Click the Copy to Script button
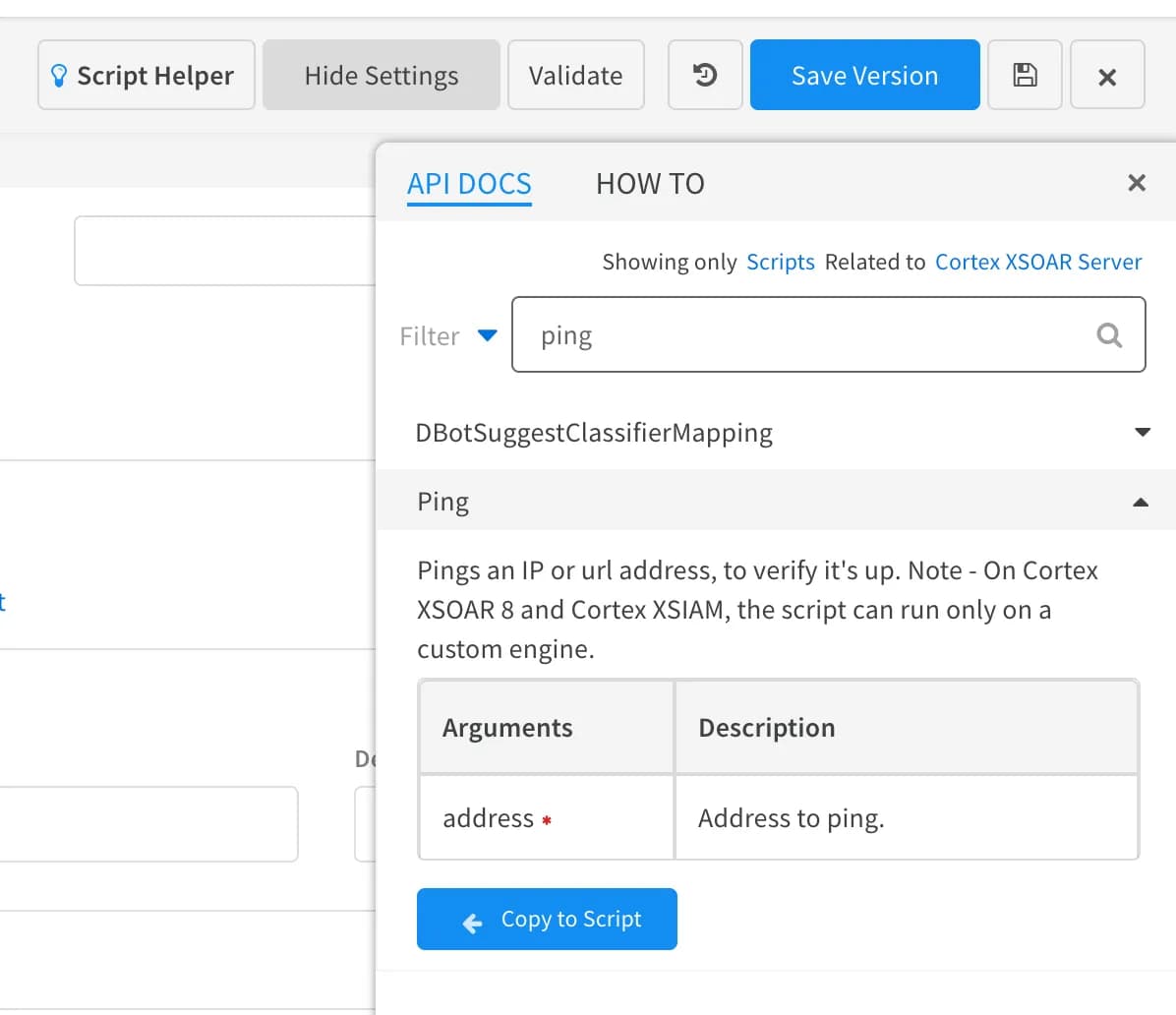This screenshot has height=1015, width=1176. tap(547, 919)
